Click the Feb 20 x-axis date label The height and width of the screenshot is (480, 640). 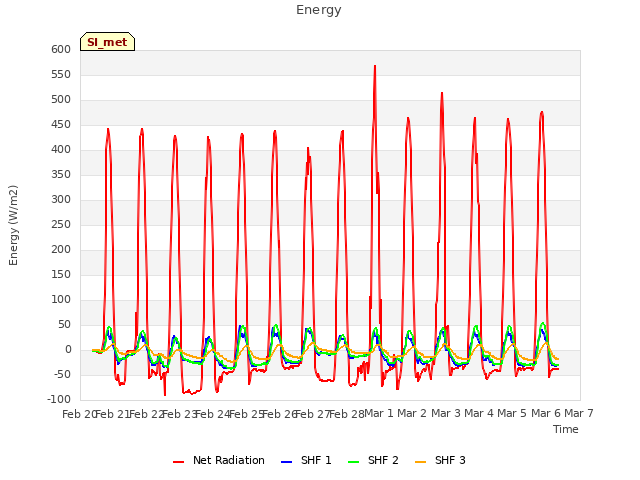click(x=79, y=414)
